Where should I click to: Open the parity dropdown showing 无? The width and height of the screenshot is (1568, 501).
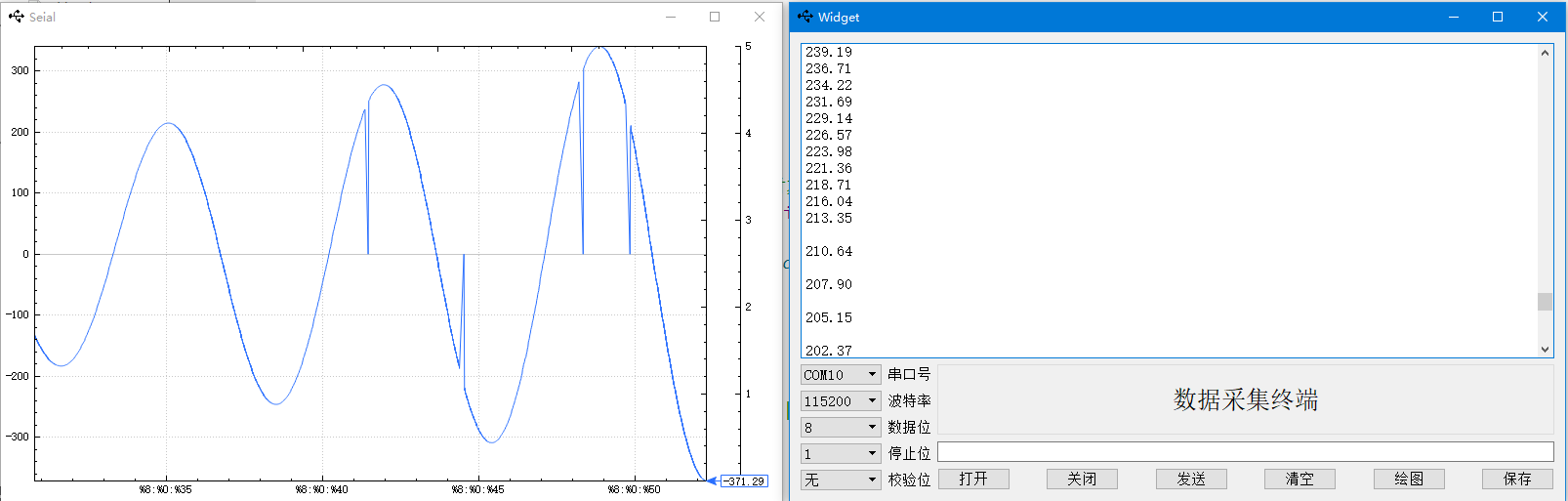click(841, 480)
